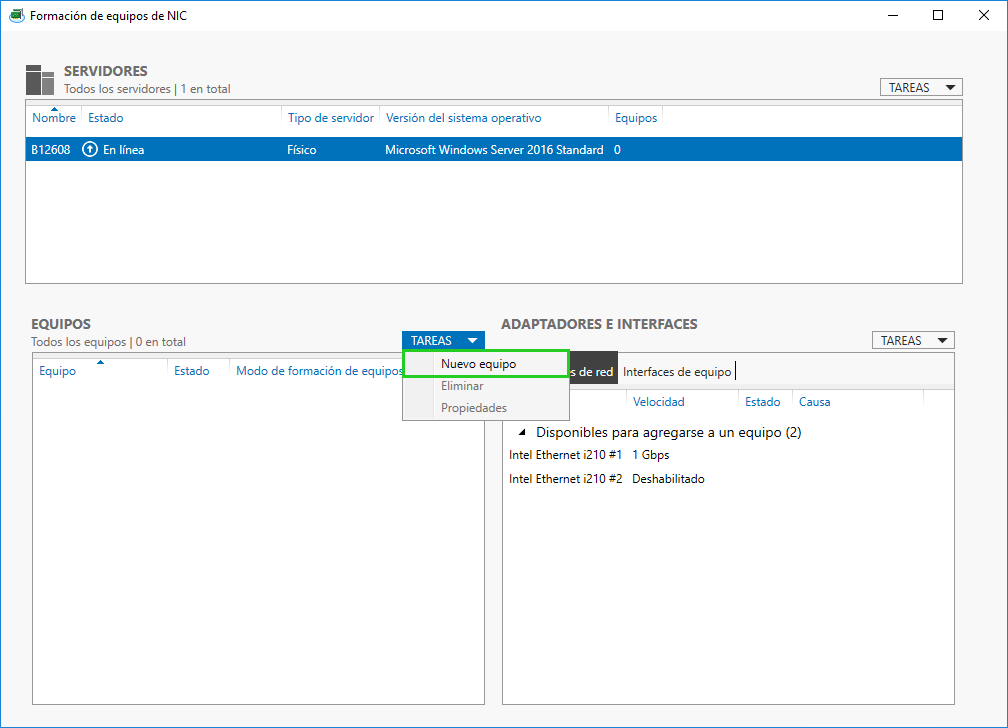This screenshot has width=1008, height=728.
Task: Sort by Modo de formación de equipos column
Action: (x=319, y=371)
